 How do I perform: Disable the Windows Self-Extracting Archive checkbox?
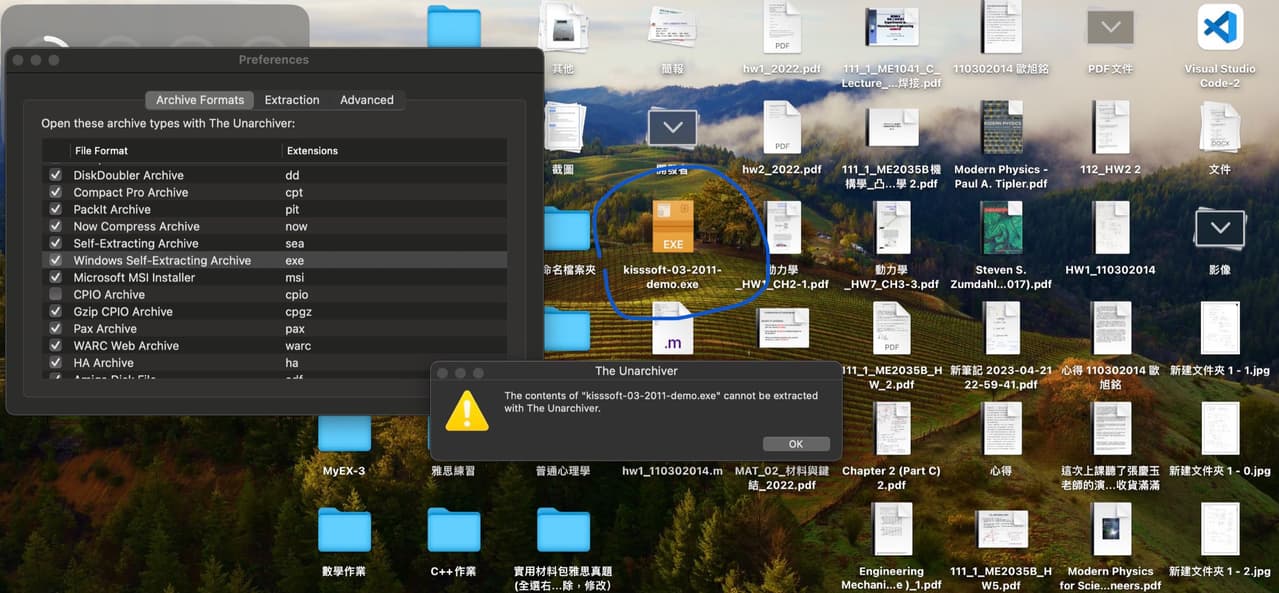click(55, 260)
